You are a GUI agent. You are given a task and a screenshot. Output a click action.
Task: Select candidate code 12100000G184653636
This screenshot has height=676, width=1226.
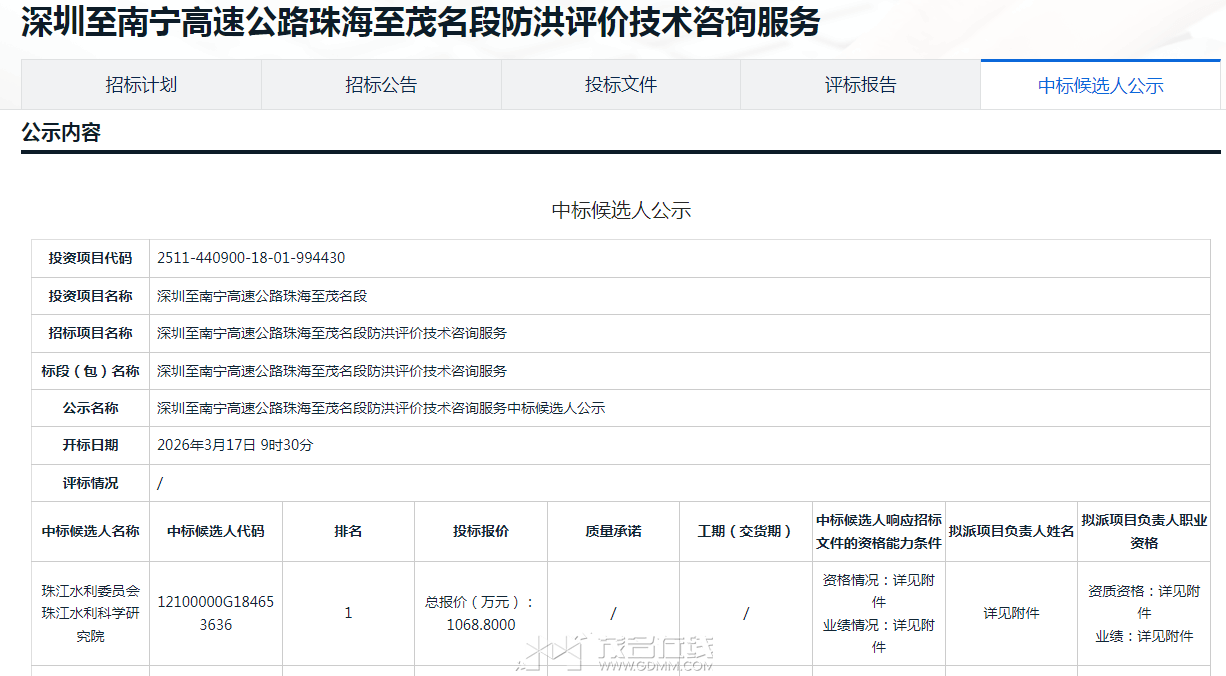[215, 613]
